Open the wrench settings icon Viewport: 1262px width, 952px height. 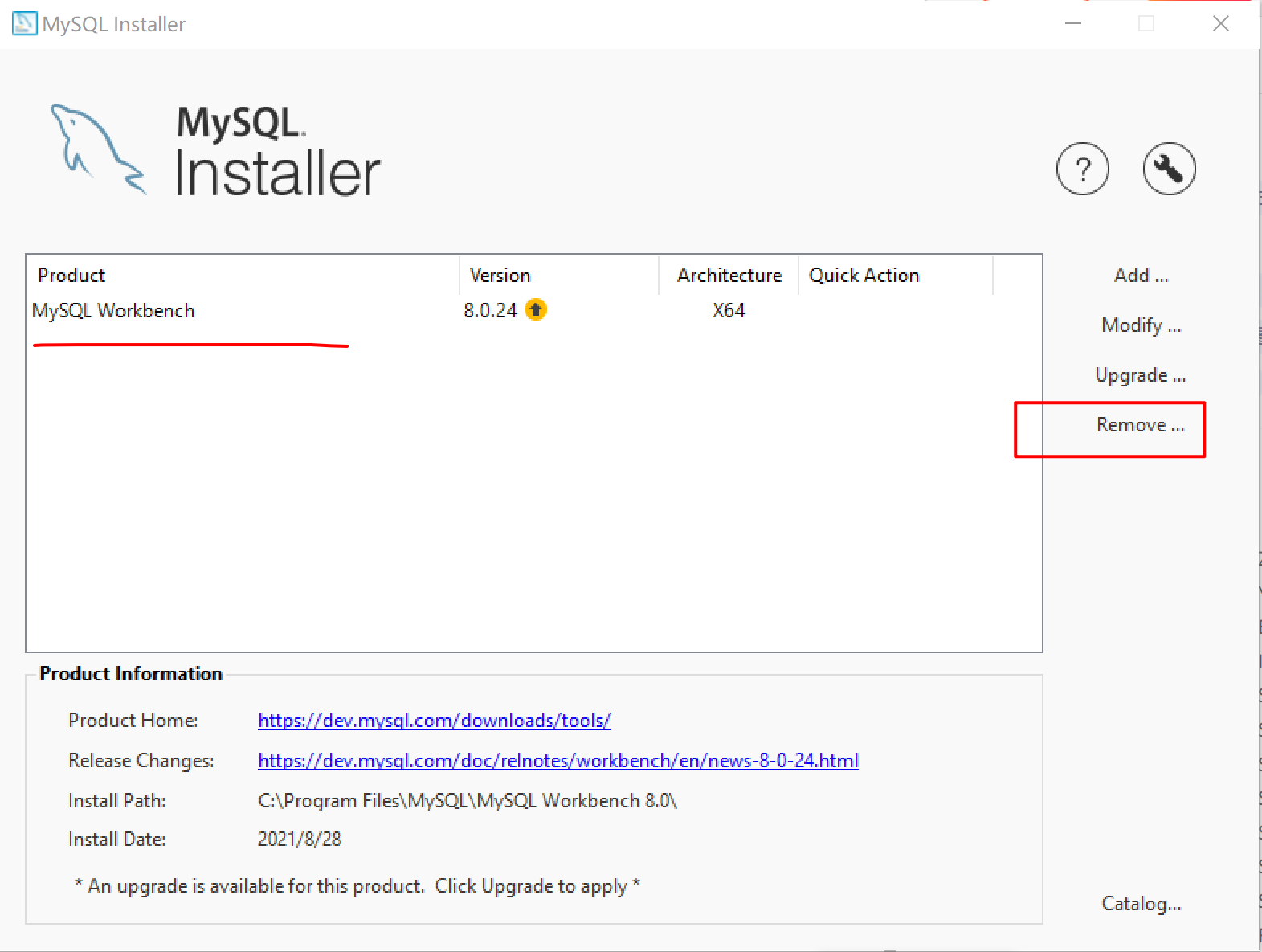(x=1169, y=170)
